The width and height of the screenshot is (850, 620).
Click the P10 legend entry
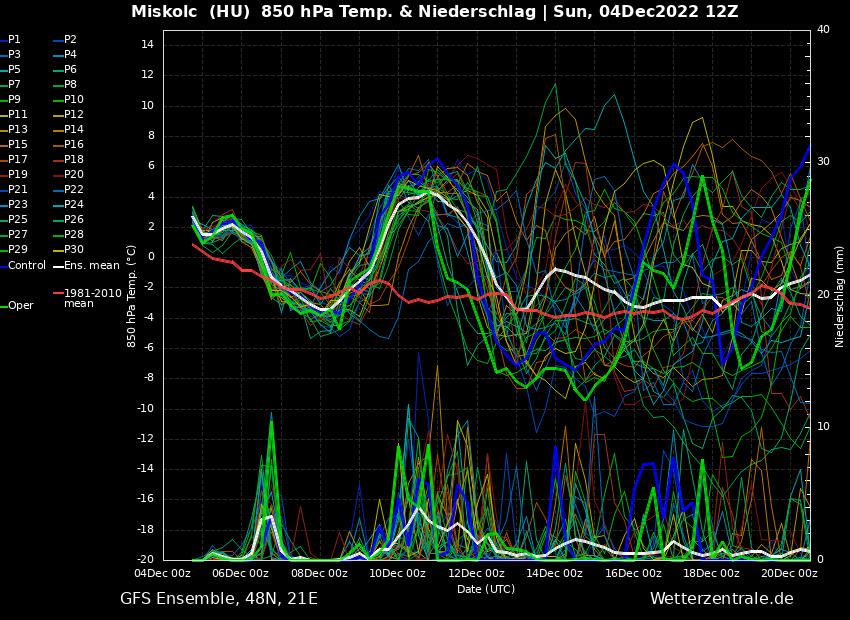coord(73,100)
